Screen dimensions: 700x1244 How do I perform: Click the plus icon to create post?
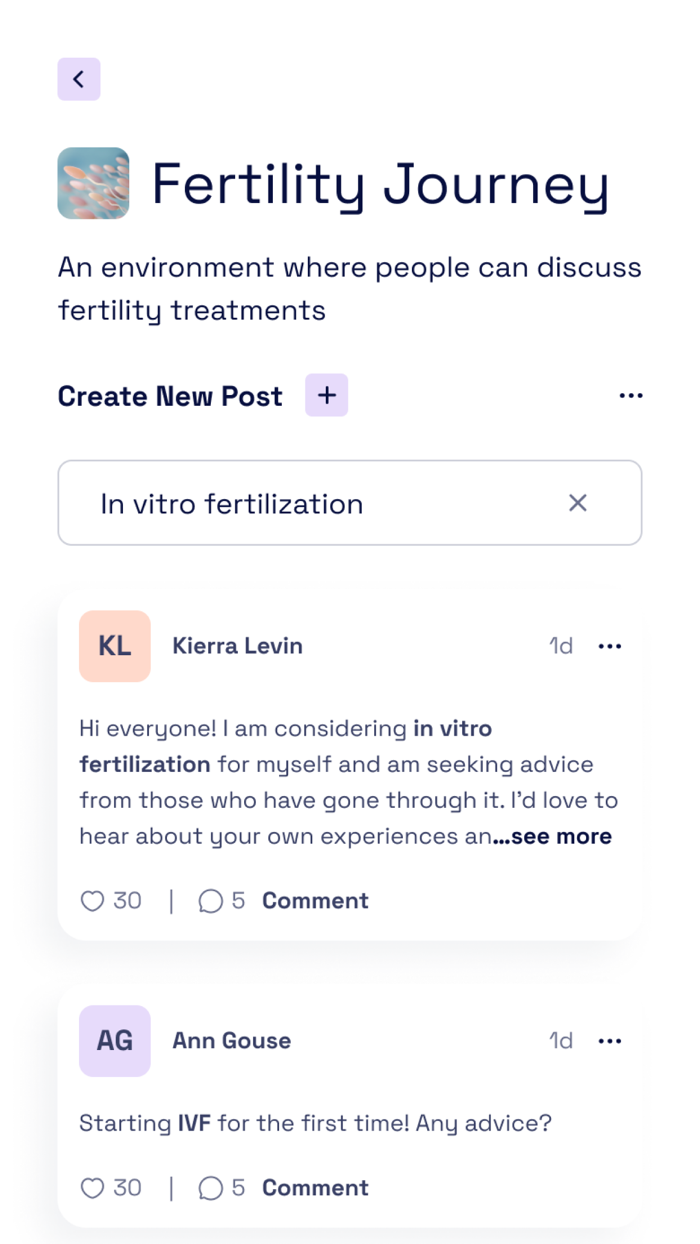coord(326,396)
